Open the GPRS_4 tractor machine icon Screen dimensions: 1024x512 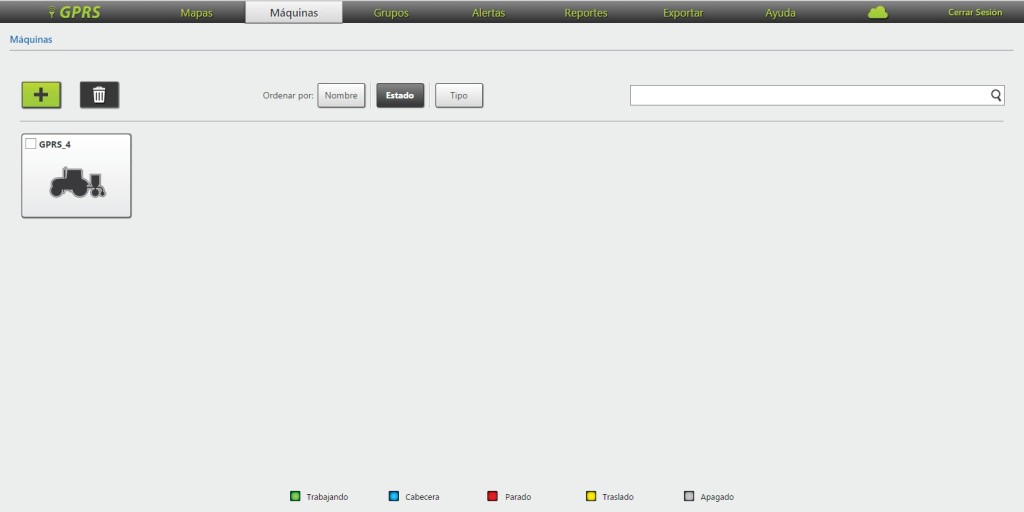pyautogui.click(x=77, y=182)
